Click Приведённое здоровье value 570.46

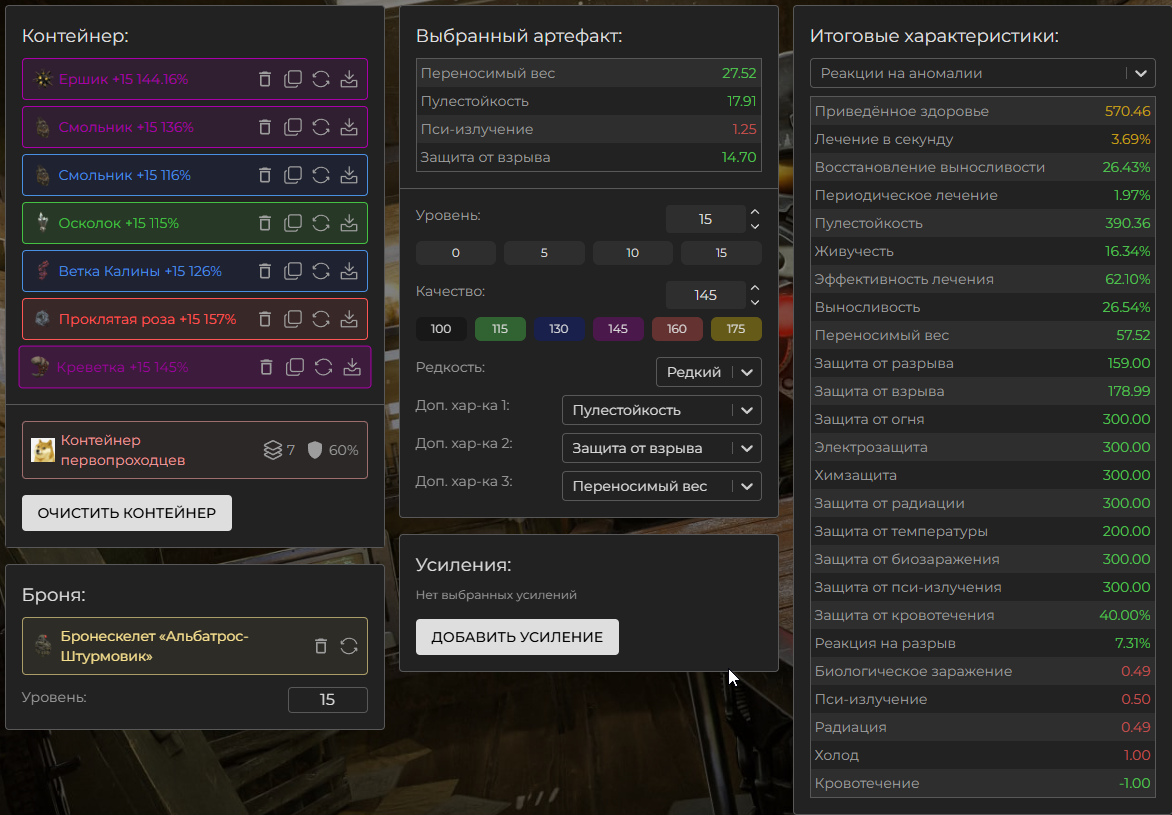click(x=1127, y=111)
